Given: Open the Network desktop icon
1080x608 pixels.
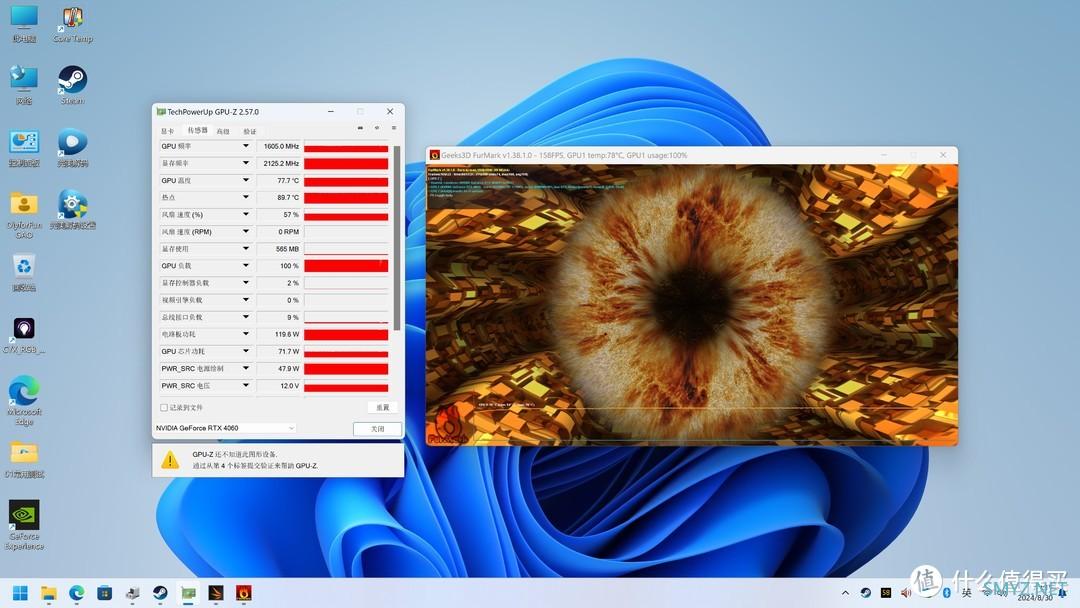Looking at the screenshot, I should 24,85.
